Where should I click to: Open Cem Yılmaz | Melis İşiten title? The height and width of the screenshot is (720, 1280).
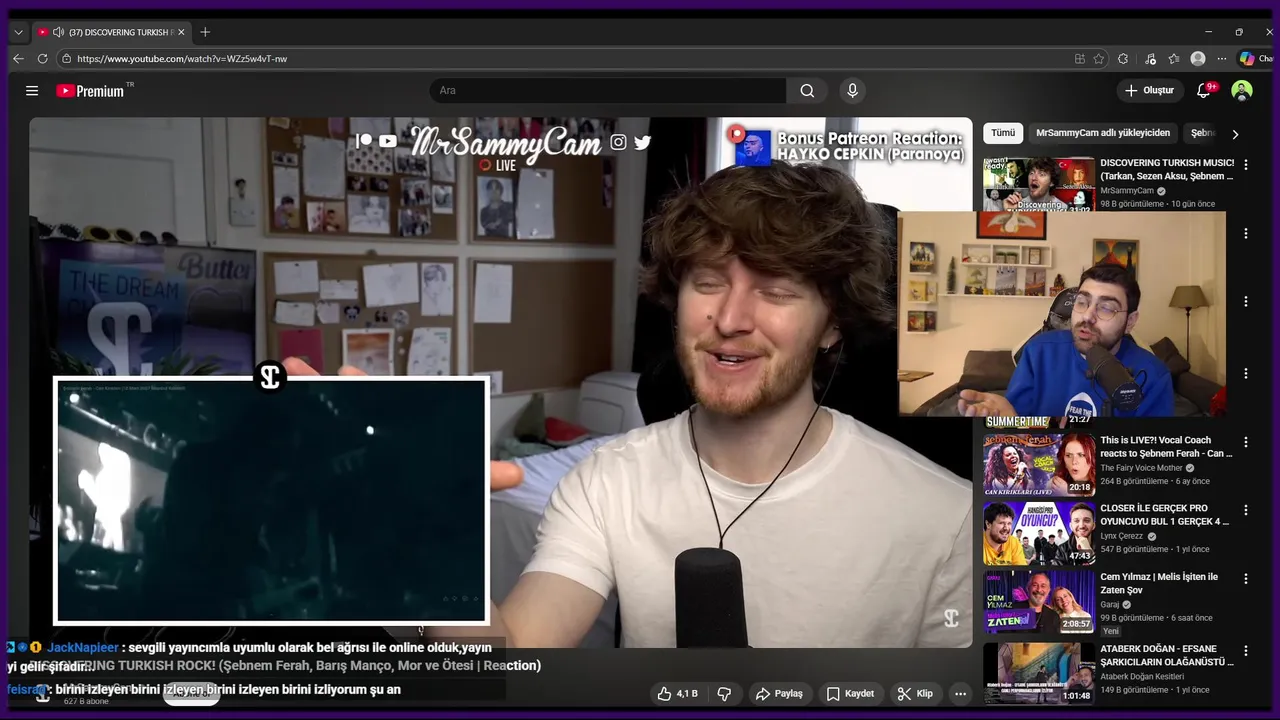[x=1159, y=584]
